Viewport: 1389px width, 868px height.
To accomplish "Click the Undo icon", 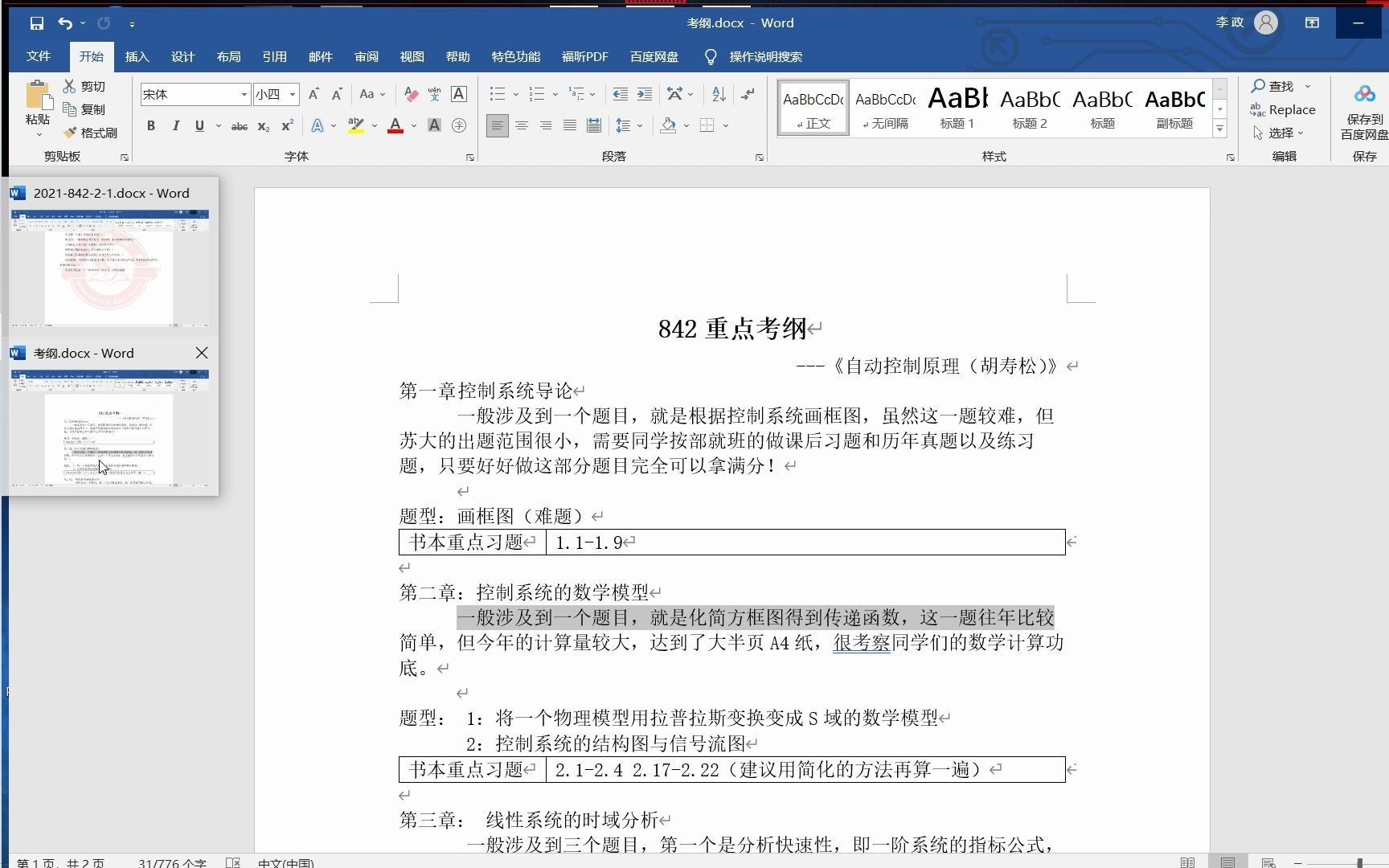I will click(64, 23).
